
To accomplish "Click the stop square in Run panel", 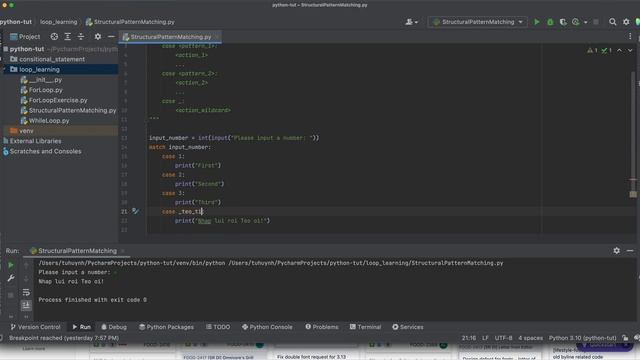I will coord(11,295).
